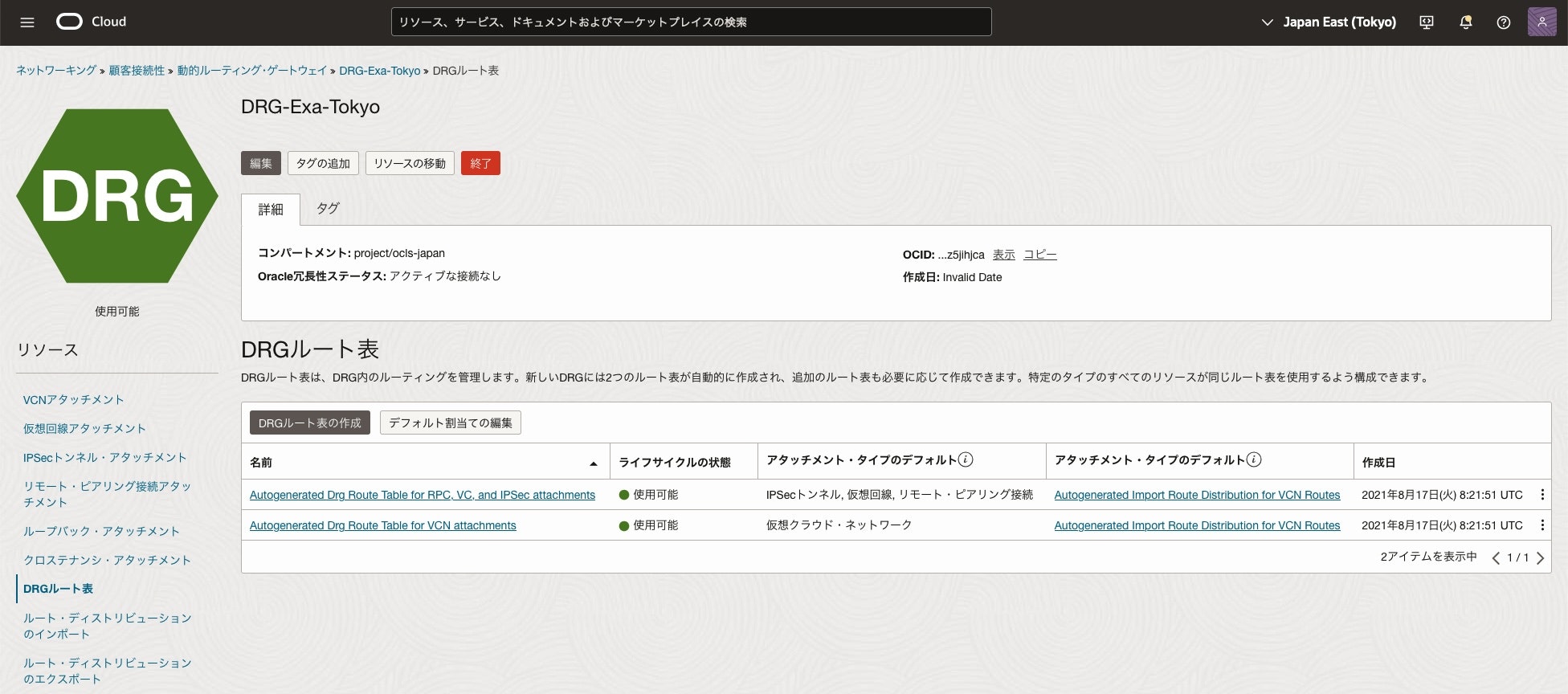Click 仮想クラウド・ネットワーク cell
The image size is (1568, 694).
pyautogui.click(x=839, y=525)
